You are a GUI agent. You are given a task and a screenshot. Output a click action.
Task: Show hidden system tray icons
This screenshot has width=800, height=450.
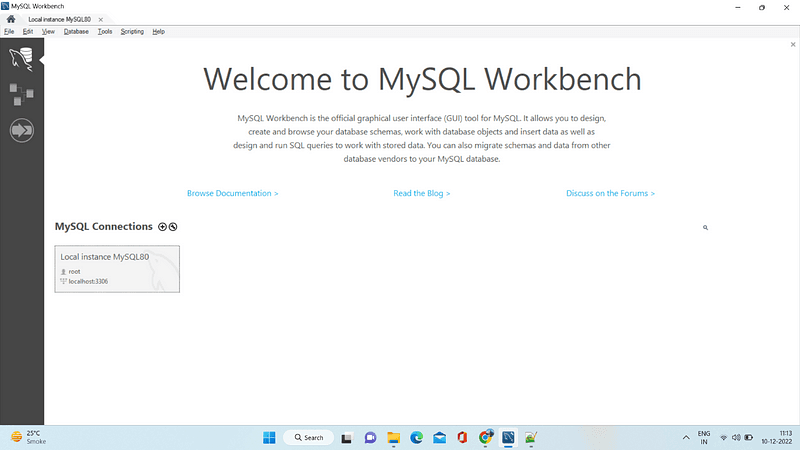pos(686,438)
